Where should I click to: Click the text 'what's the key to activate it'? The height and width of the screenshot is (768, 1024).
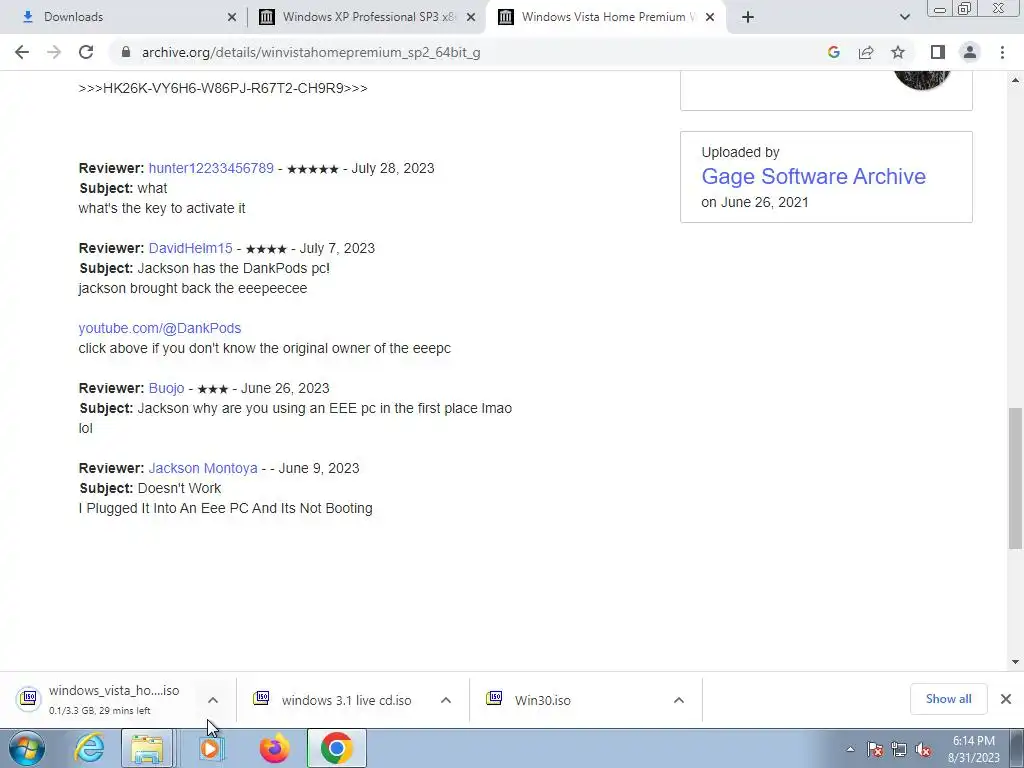click(162, 208)
